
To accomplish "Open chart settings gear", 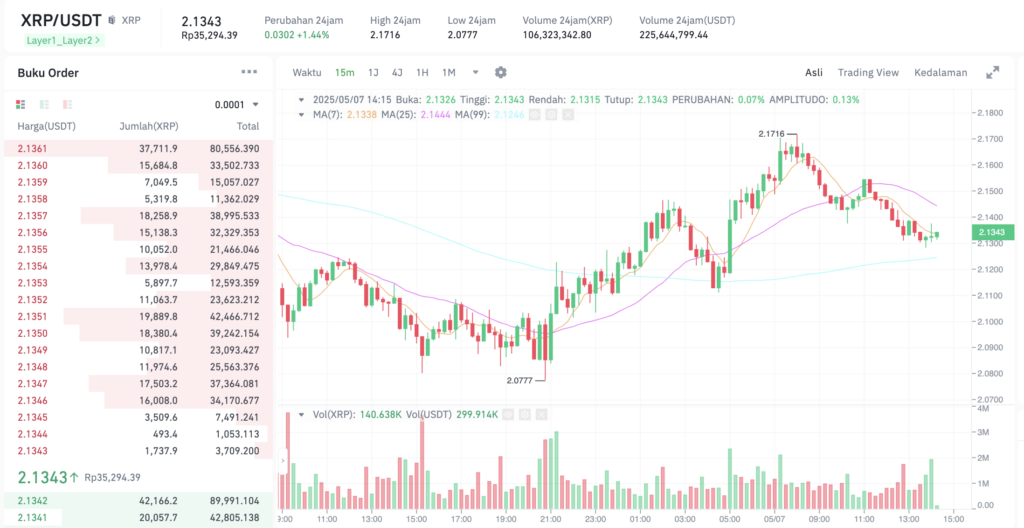I will coord(501,73).
